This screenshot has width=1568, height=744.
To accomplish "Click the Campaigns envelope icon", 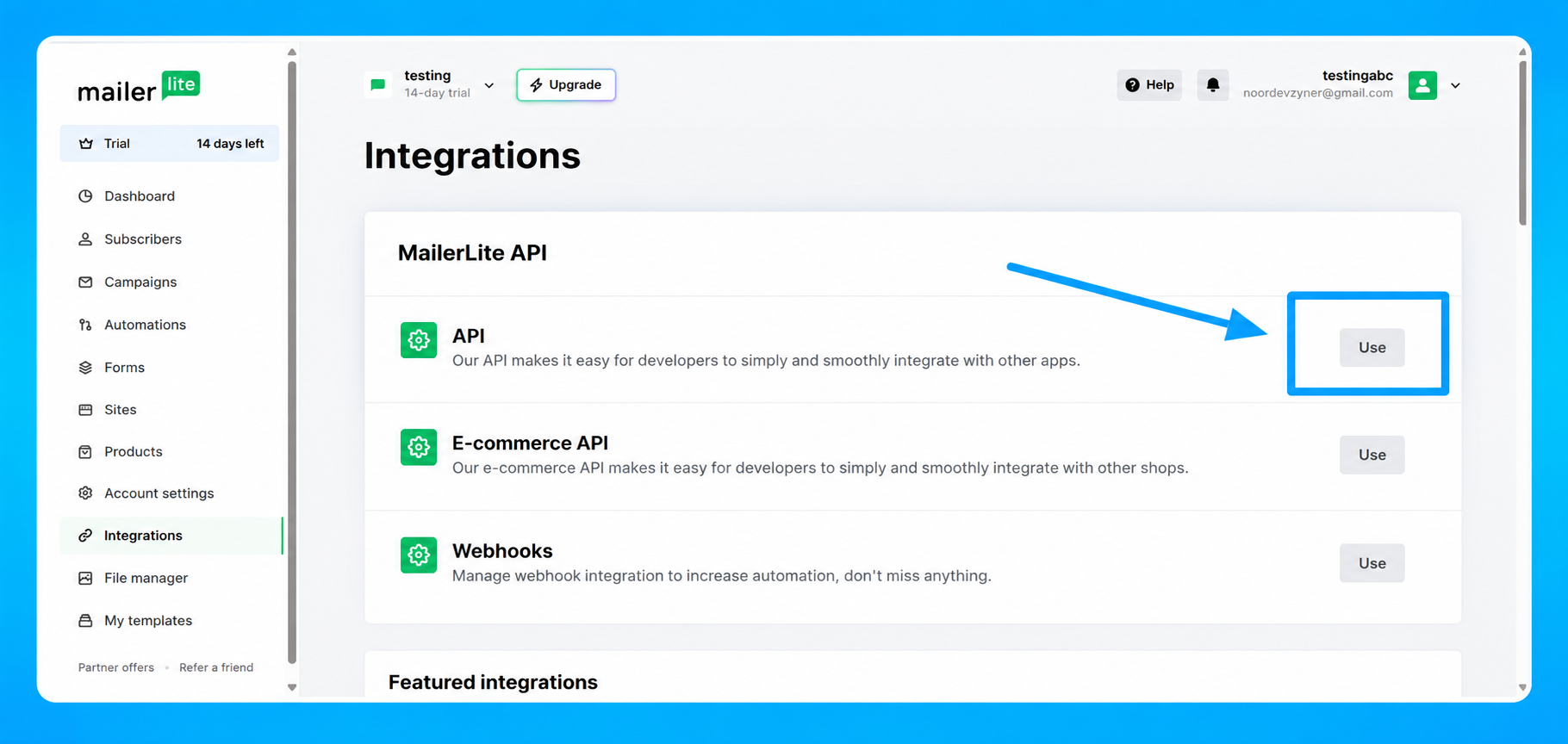I will click(85, 282).
